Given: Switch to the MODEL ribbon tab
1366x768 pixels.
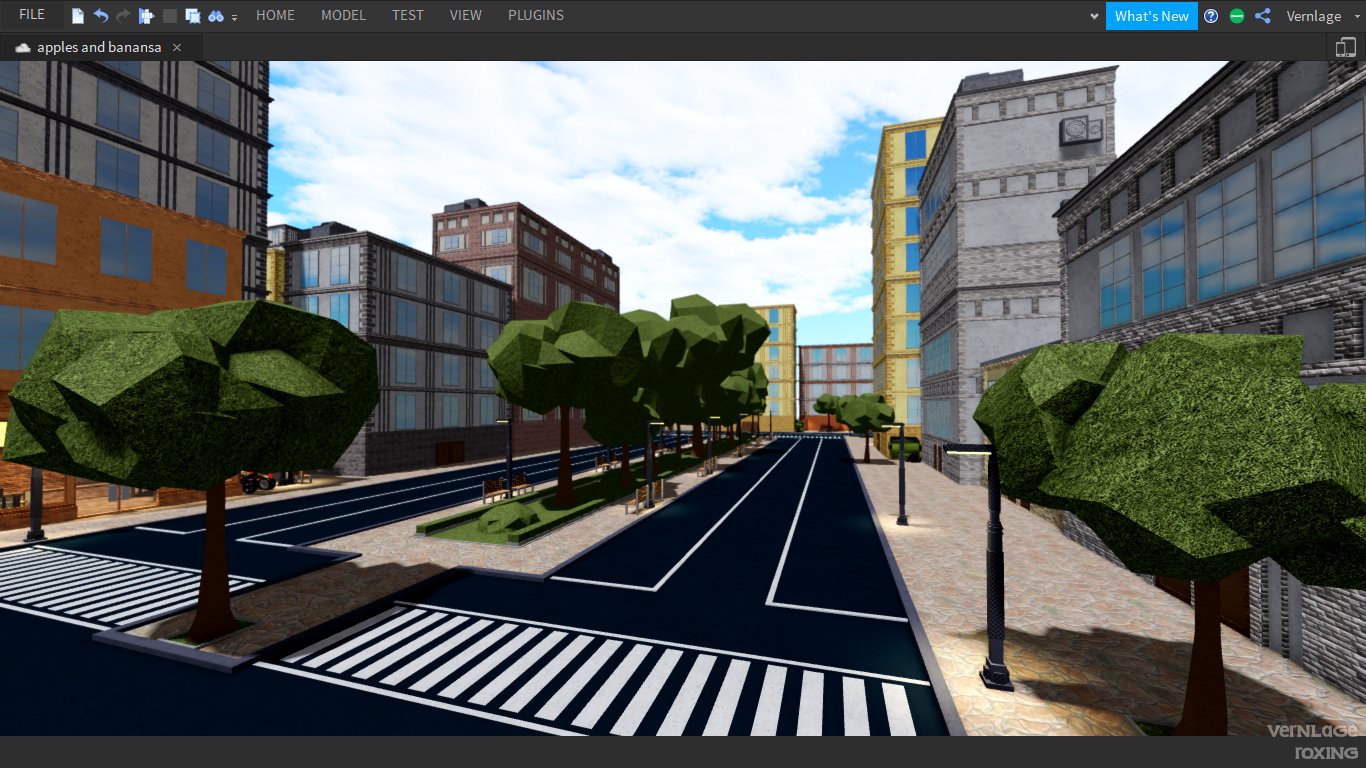Looking at the screenshot, I should (x=343, y=16).
